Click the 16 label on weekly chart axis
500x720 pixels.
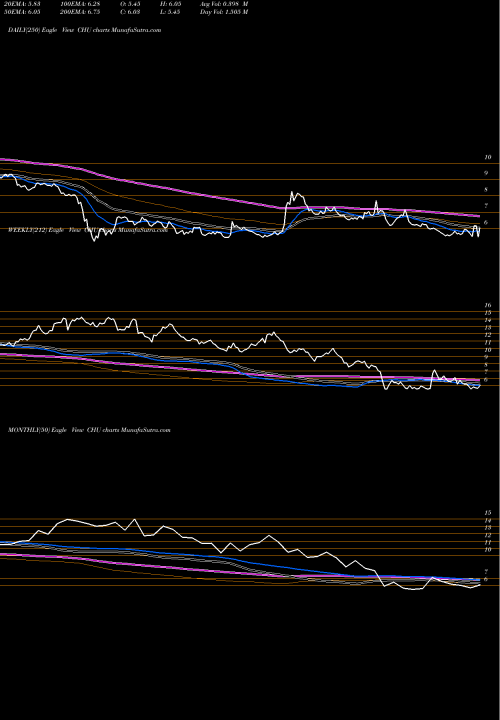pos(488,305)
